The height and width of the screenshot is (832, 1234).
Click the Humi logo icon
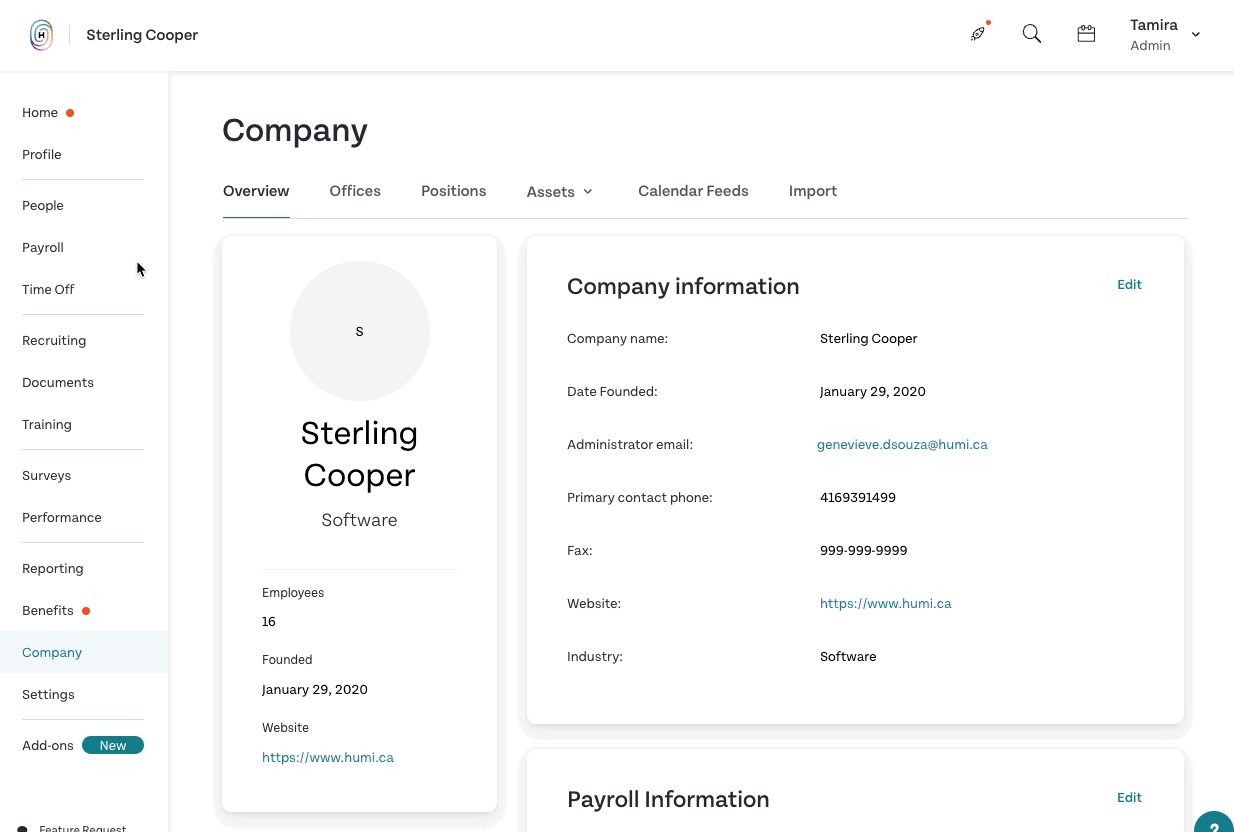tap(41, 35)
